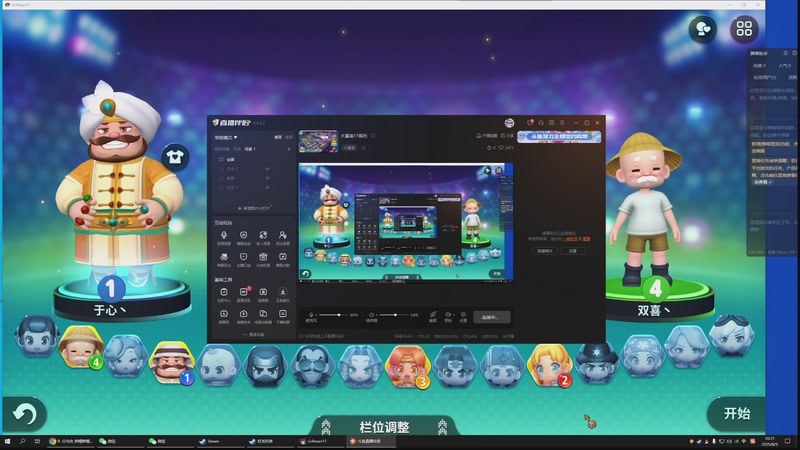Switch to the Chrome taskbar window
Image resolution: width=800 pixels, height=450 pixels.
[70, 441]
